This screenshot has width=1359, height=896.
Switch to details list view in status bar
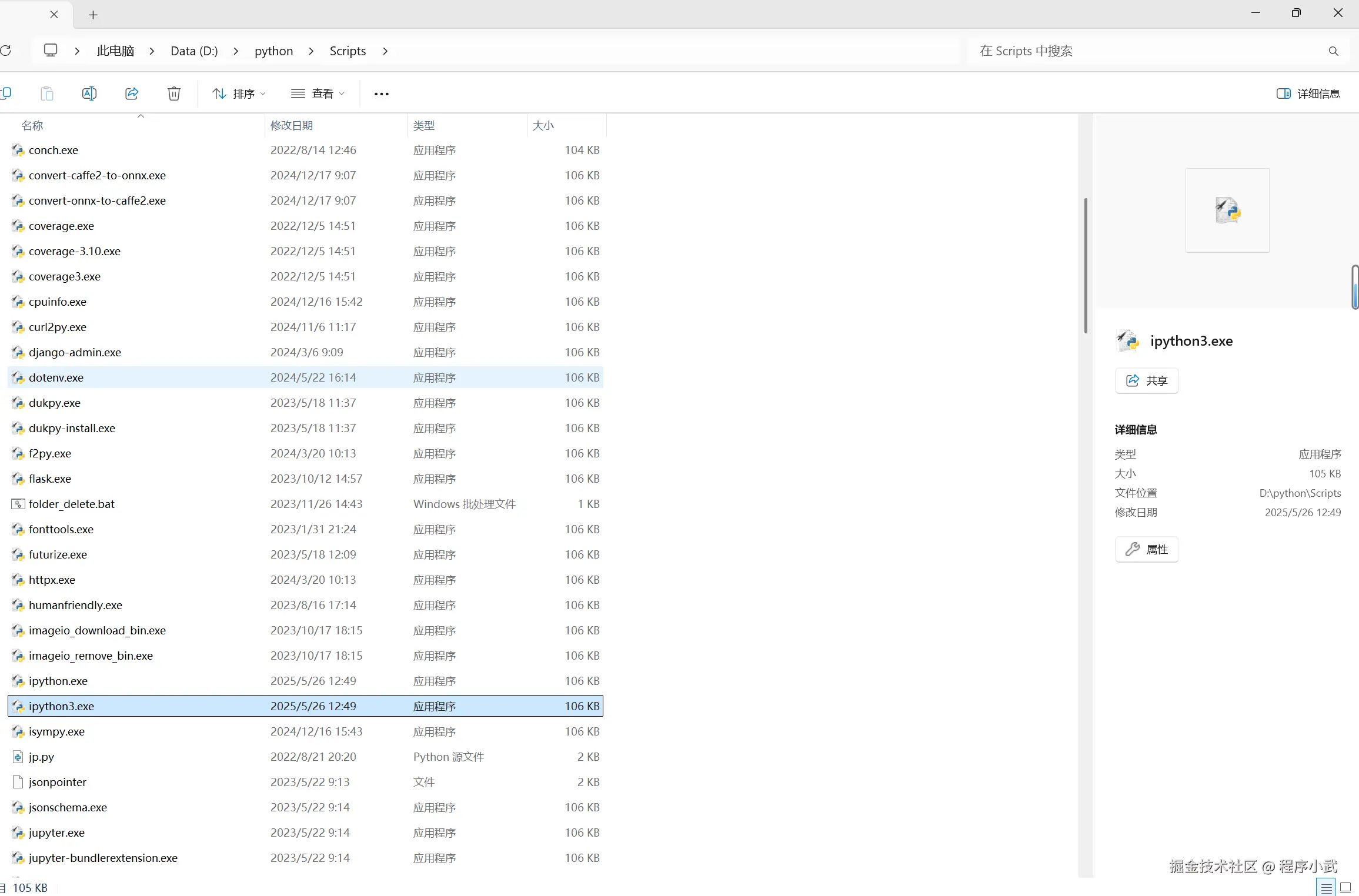coord(1327,887)
